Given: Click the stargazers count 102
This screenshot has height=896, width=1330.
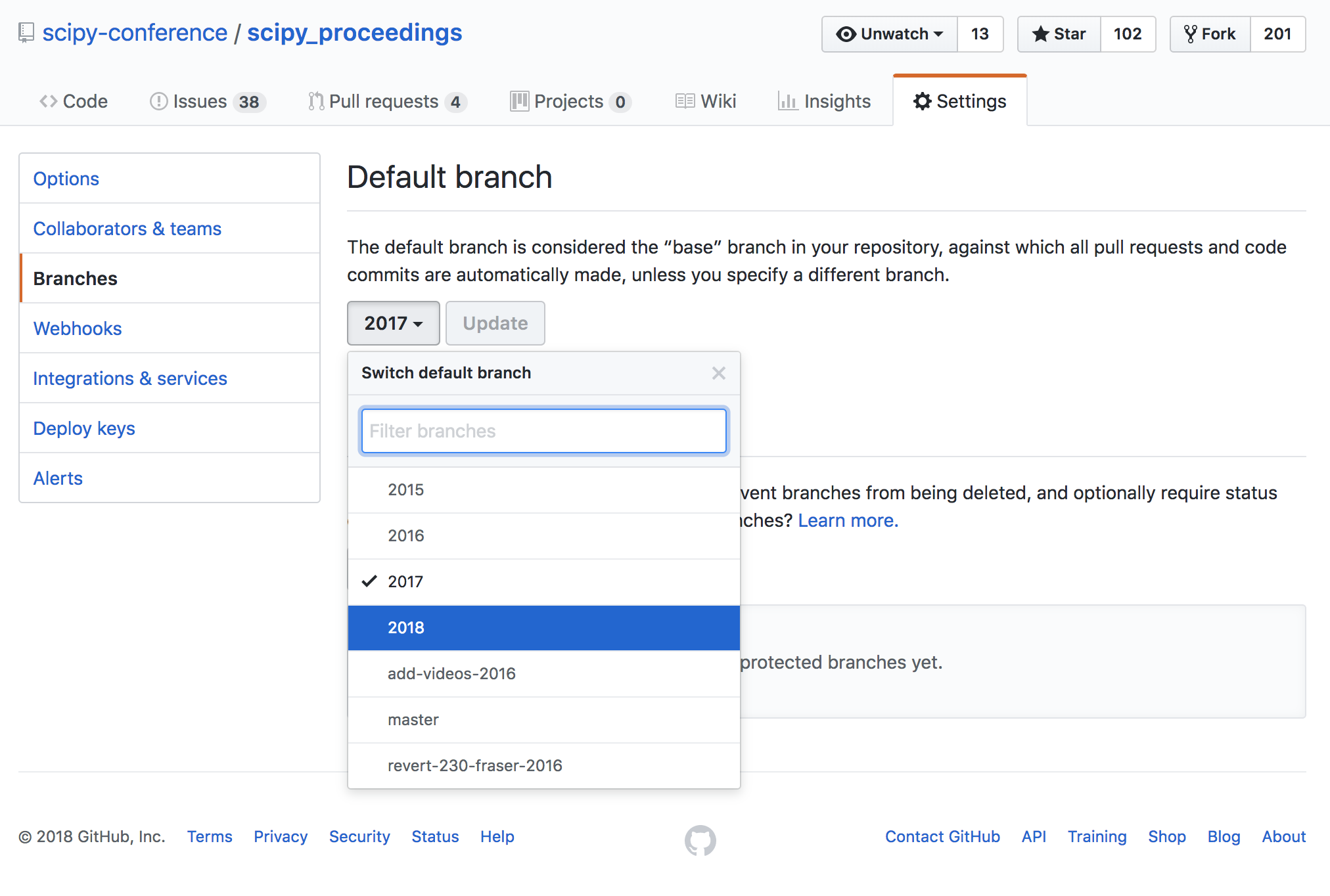Looking at the screenshot, I should (1128, 34).
